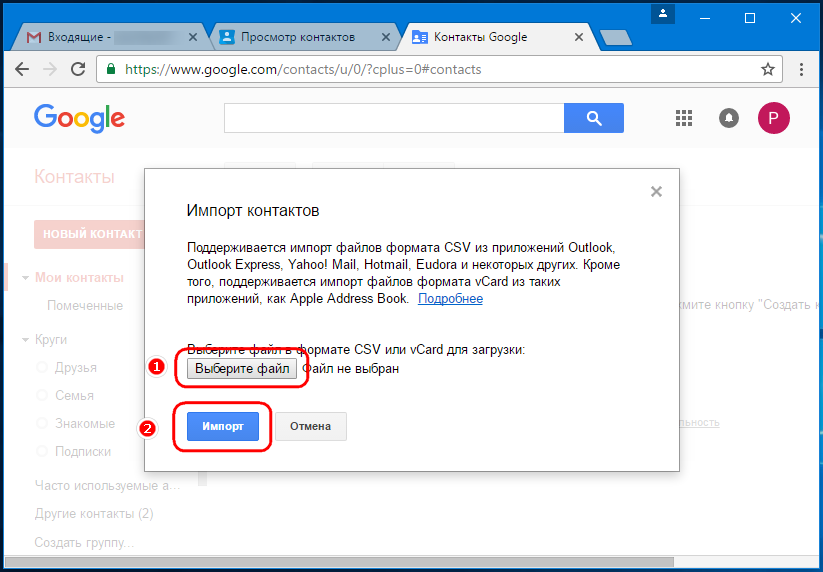Collapse Мои контакты group
Screen dimensions: 823x572
[x=25, y=278]
